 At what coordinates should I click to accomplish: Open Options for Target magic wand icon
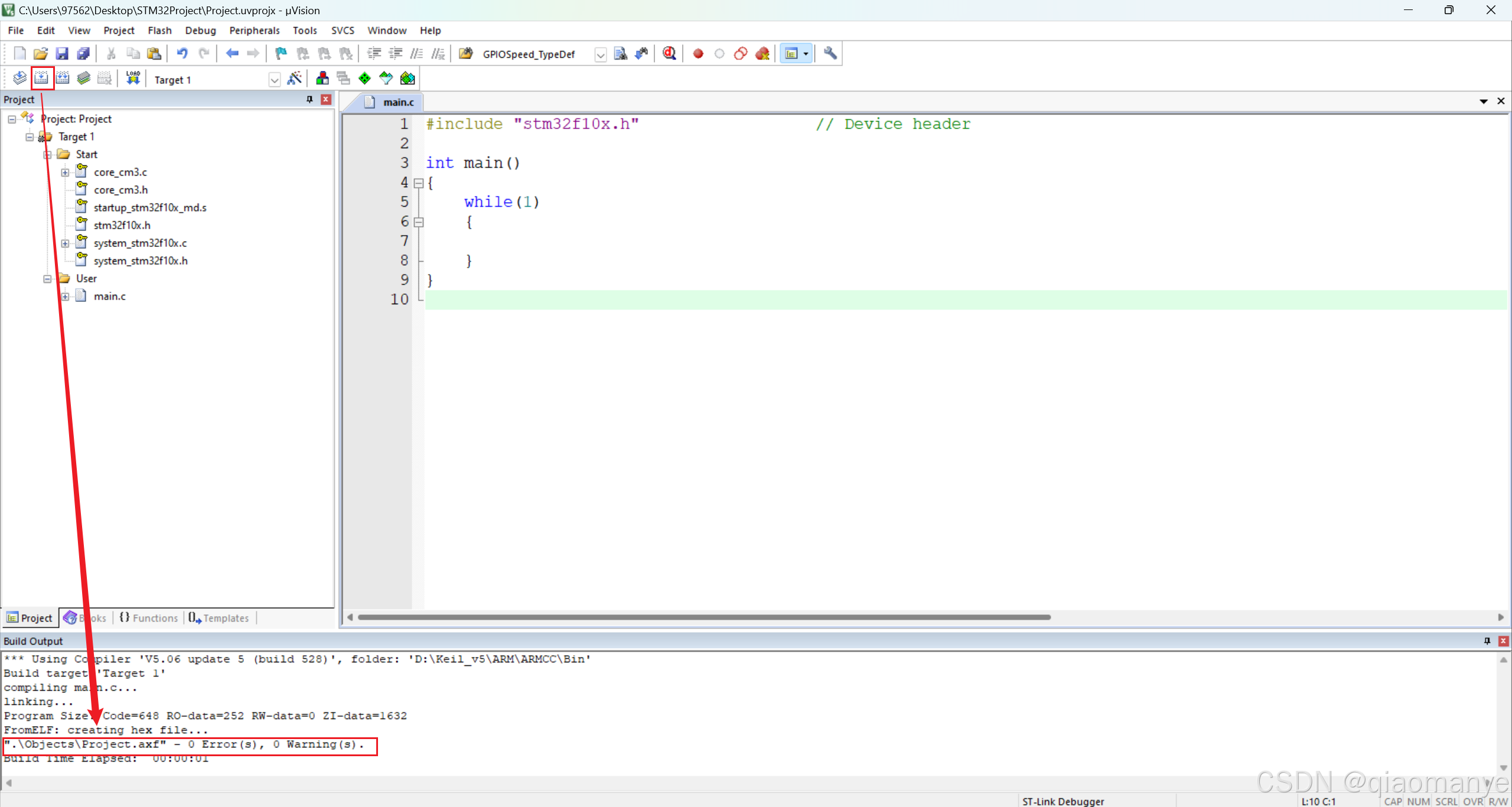click(x=294, y=79)
